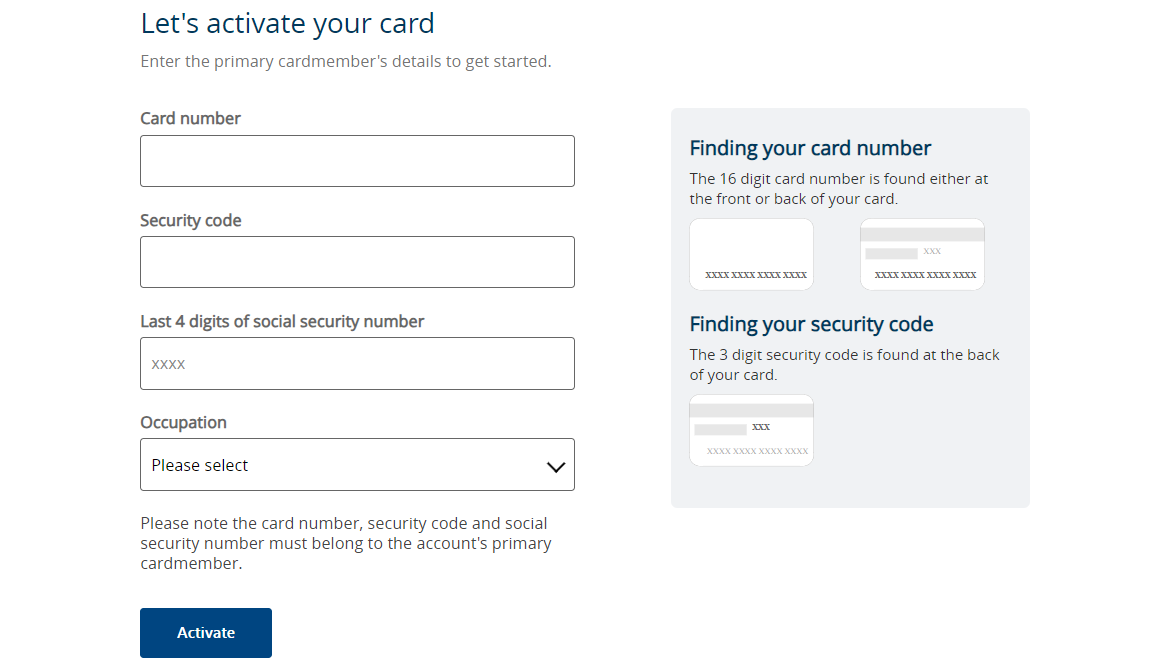This screenshot has width=1168, height=665.
Task: Click the 'Finding your security code' heading
Action: point(811,324)
